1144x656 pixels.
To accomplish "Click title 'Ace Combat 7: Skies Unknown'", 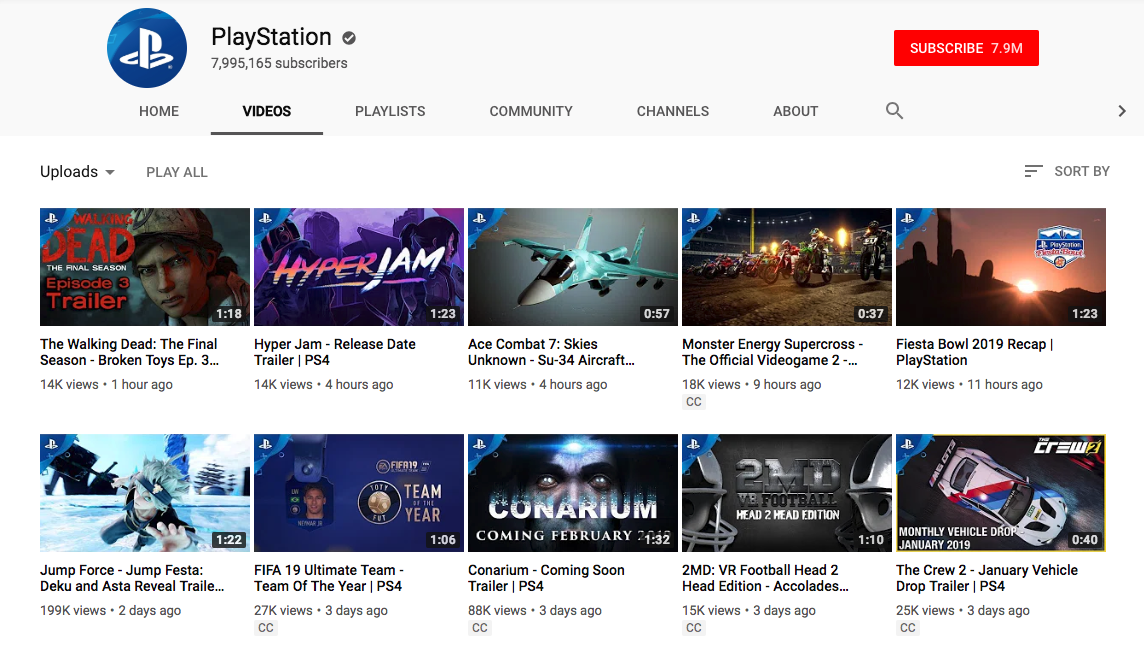I will 551,352.
